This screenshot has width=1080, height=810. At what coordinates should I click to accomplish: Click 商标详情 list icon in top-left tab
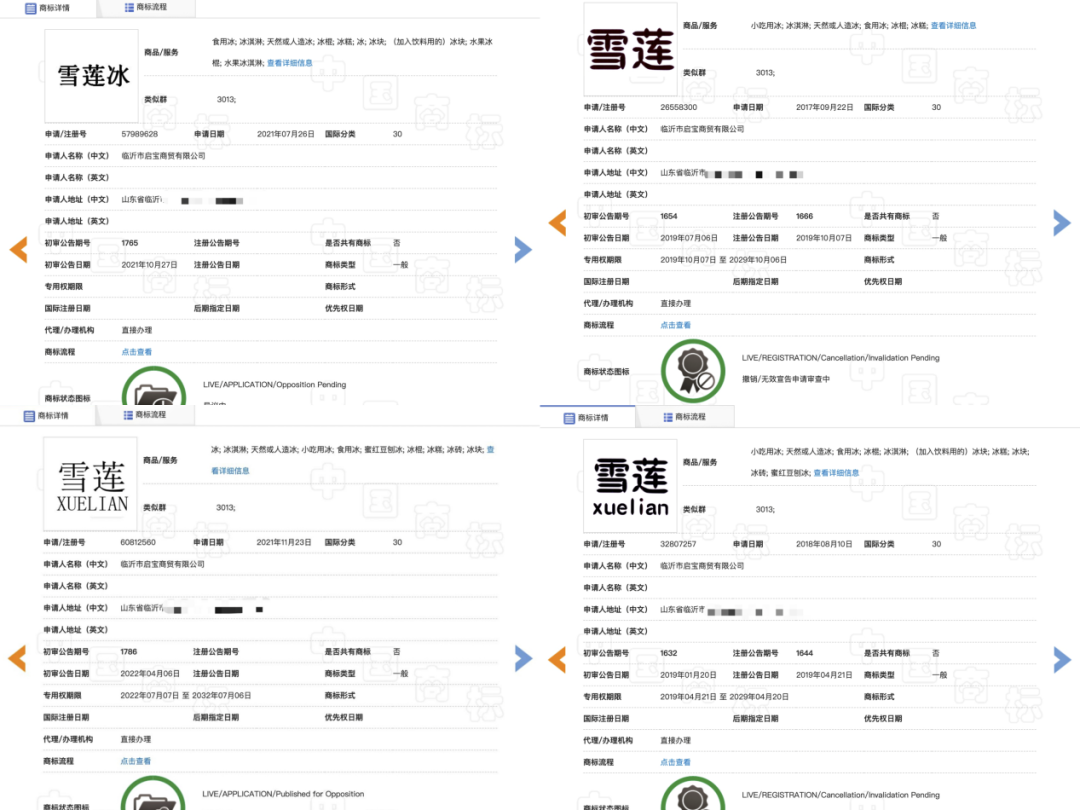pos(30,9)
